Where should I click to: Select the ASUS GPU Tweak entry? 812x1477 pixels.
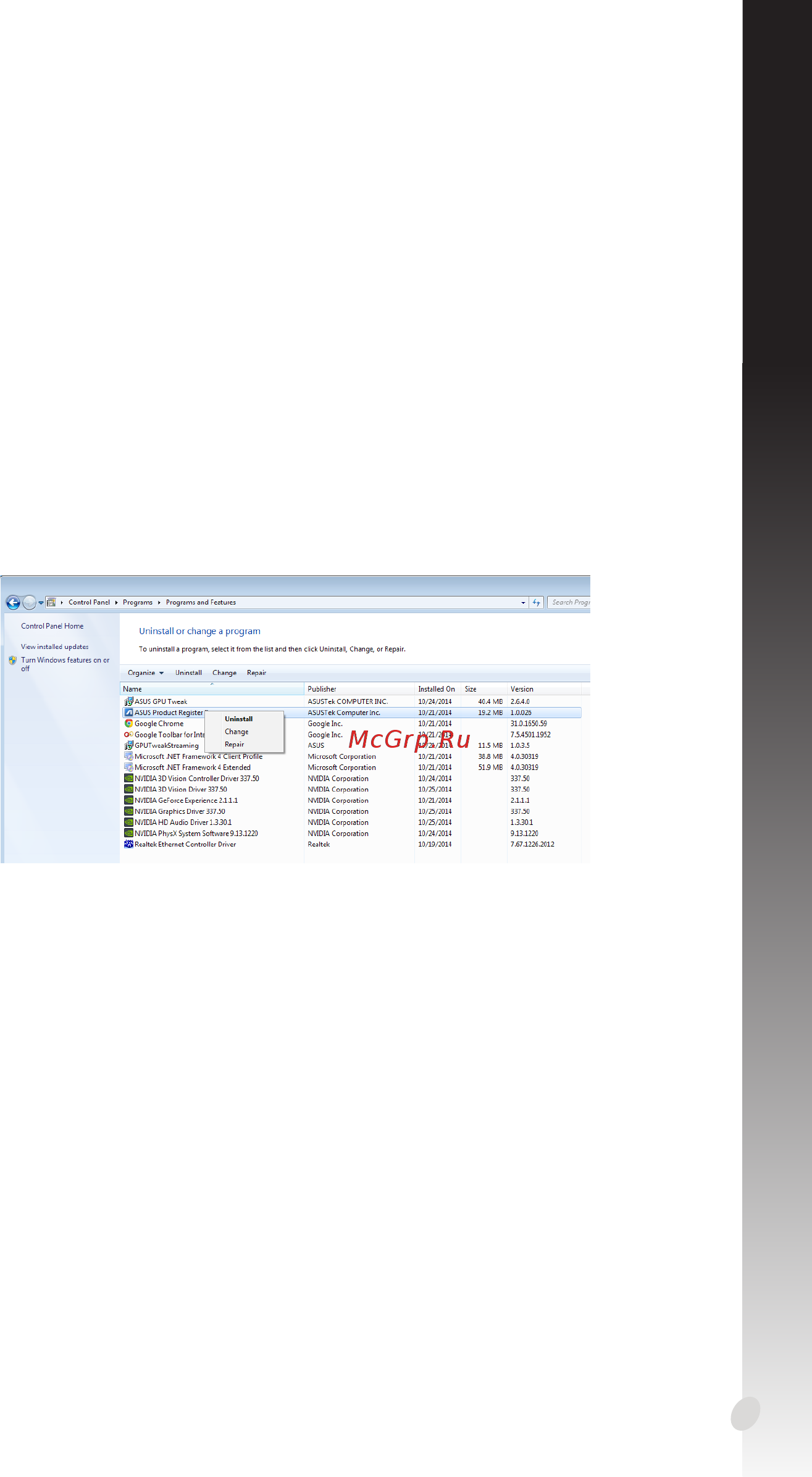point(351,701)
